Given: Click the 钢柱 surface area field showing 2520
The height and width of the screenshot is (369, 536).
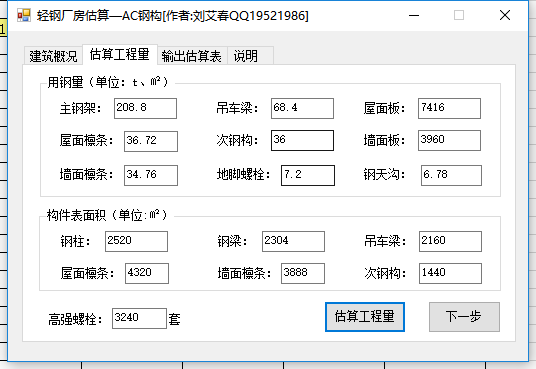Looking at the screenshot, I should pyautogui.click(x=136, y=241).
